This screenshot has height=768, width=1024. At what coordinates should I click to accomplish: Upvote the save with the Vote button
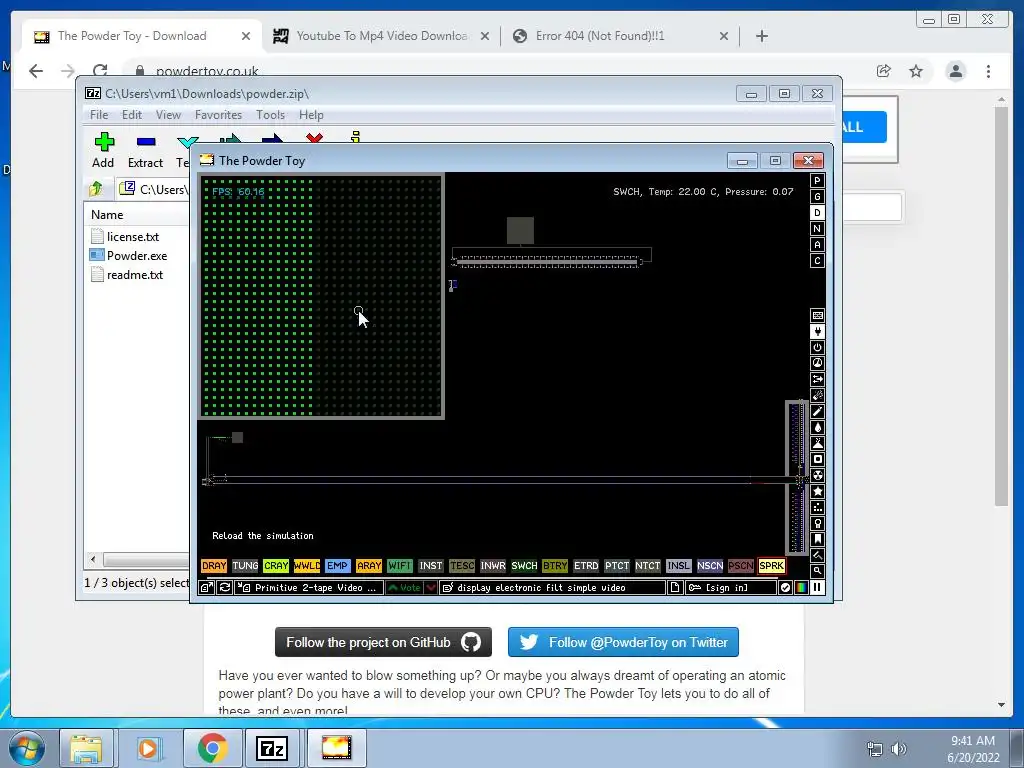[404, 588]
